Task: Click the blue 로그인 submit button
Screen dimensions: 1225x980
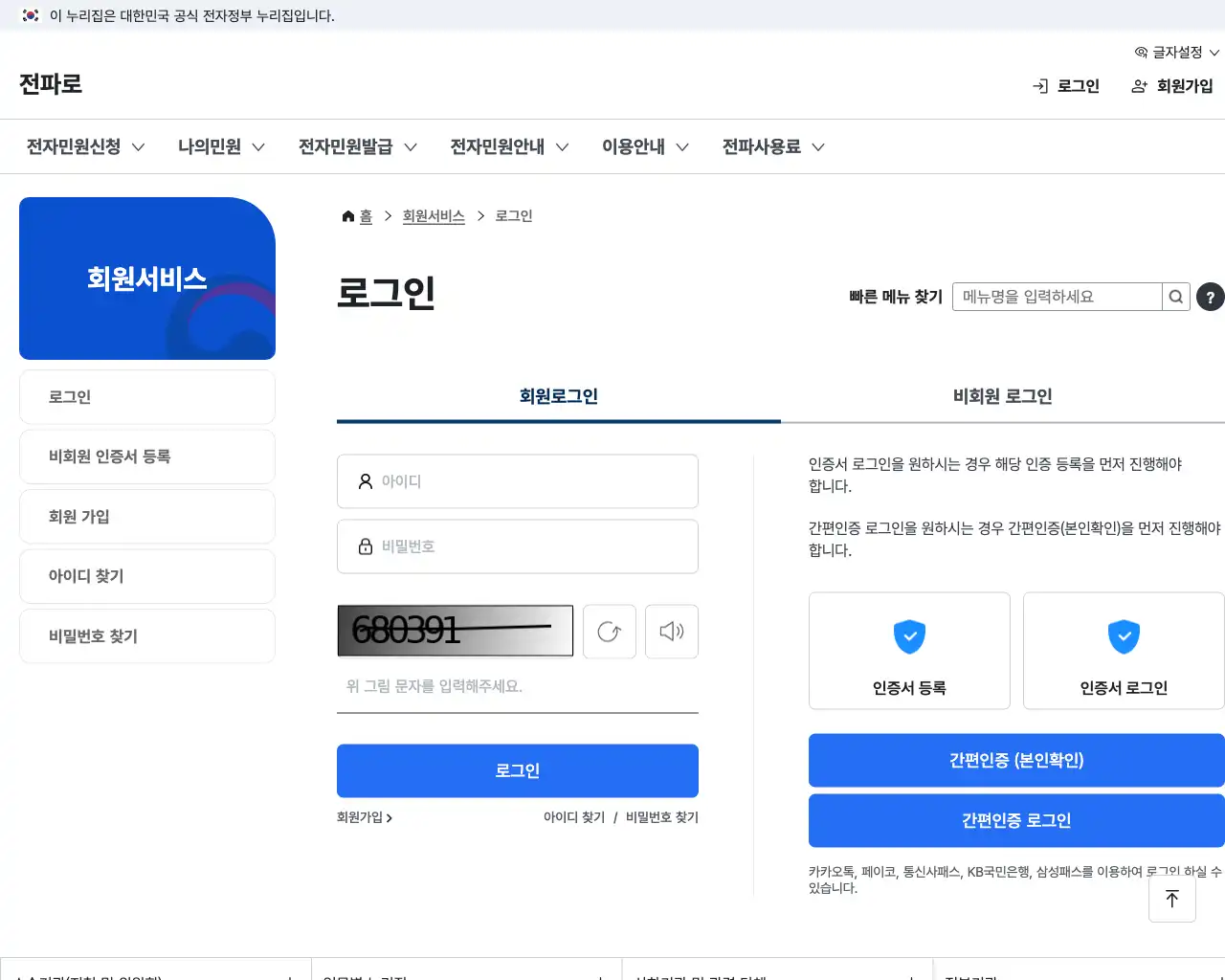Action: (518, 770)
